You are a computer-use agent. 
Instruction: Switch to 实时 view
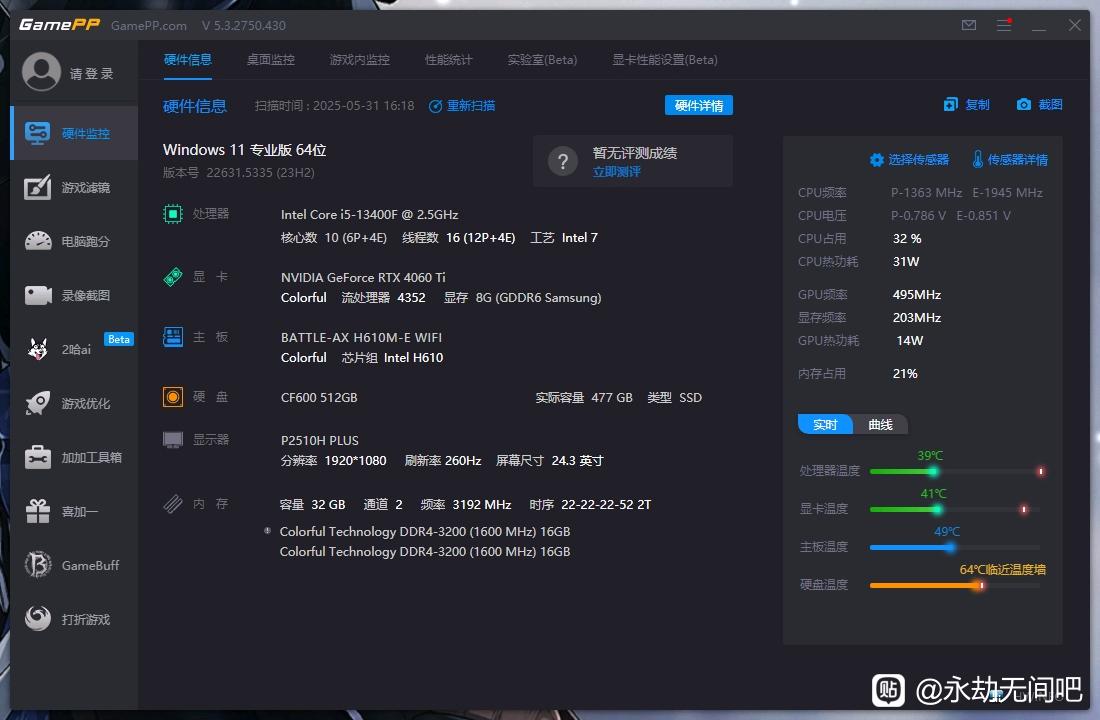click(x=825, y=425)
